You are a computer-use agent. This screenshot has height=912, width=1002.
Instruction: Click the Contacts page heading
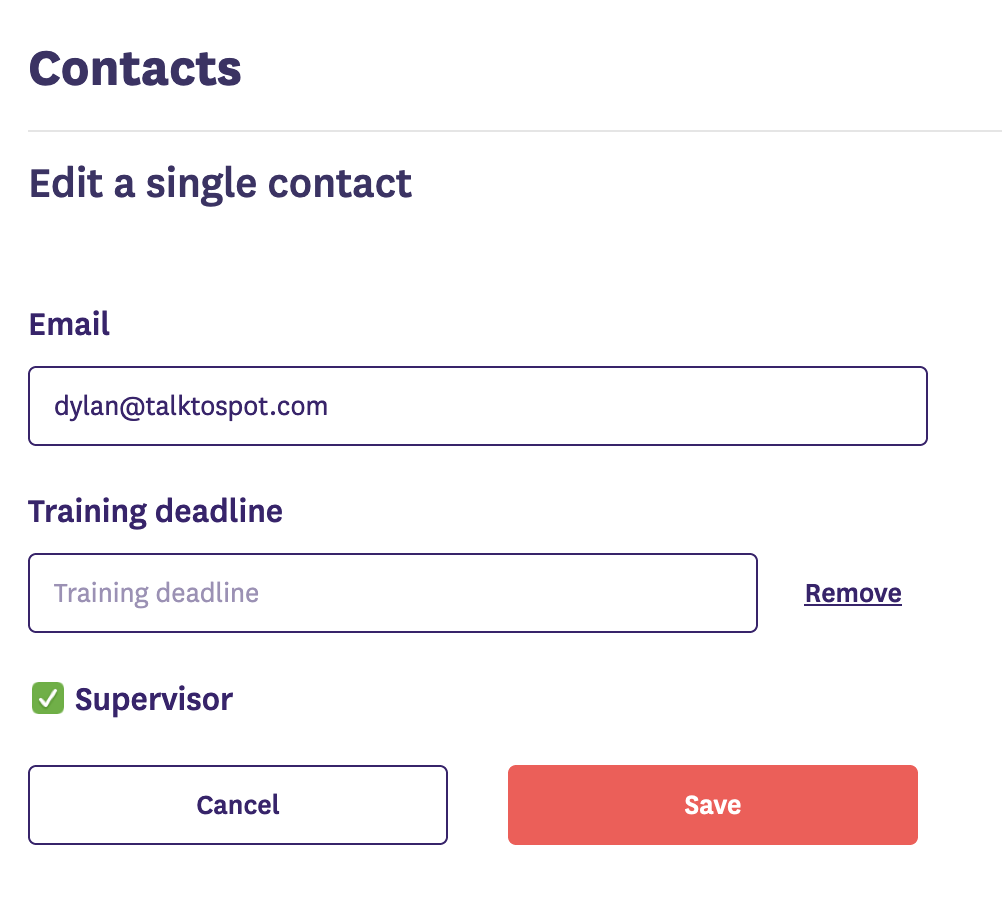135,69
